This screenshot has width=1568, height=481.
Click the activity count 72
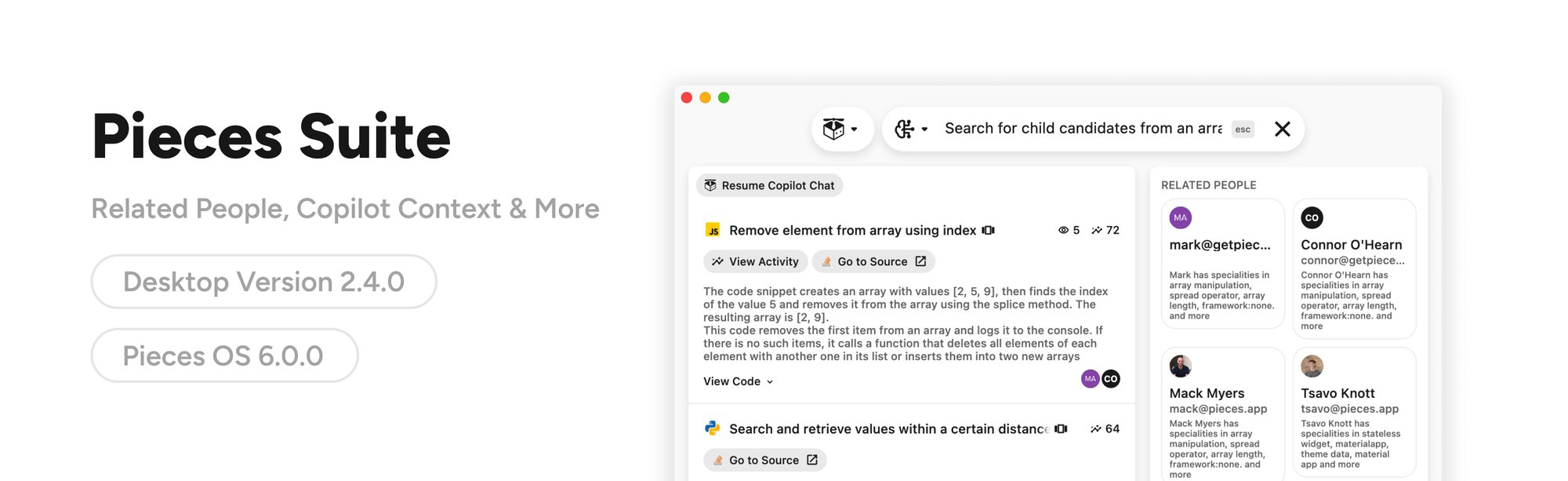1105,231
